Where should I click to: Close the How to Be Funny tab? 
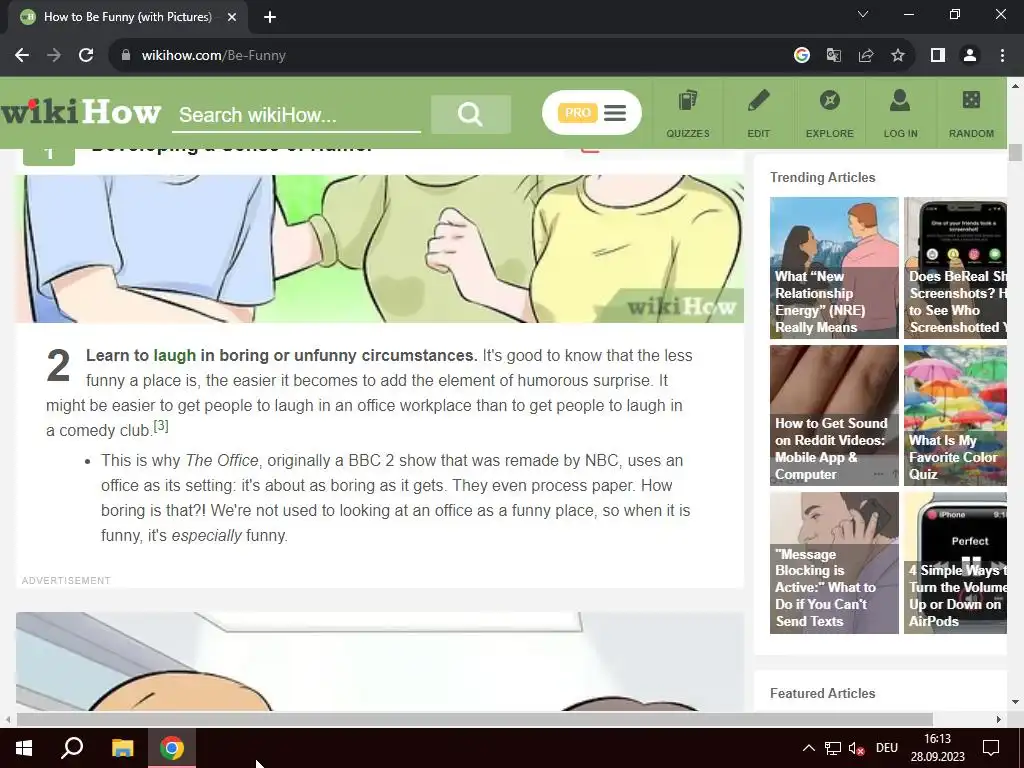232,17
